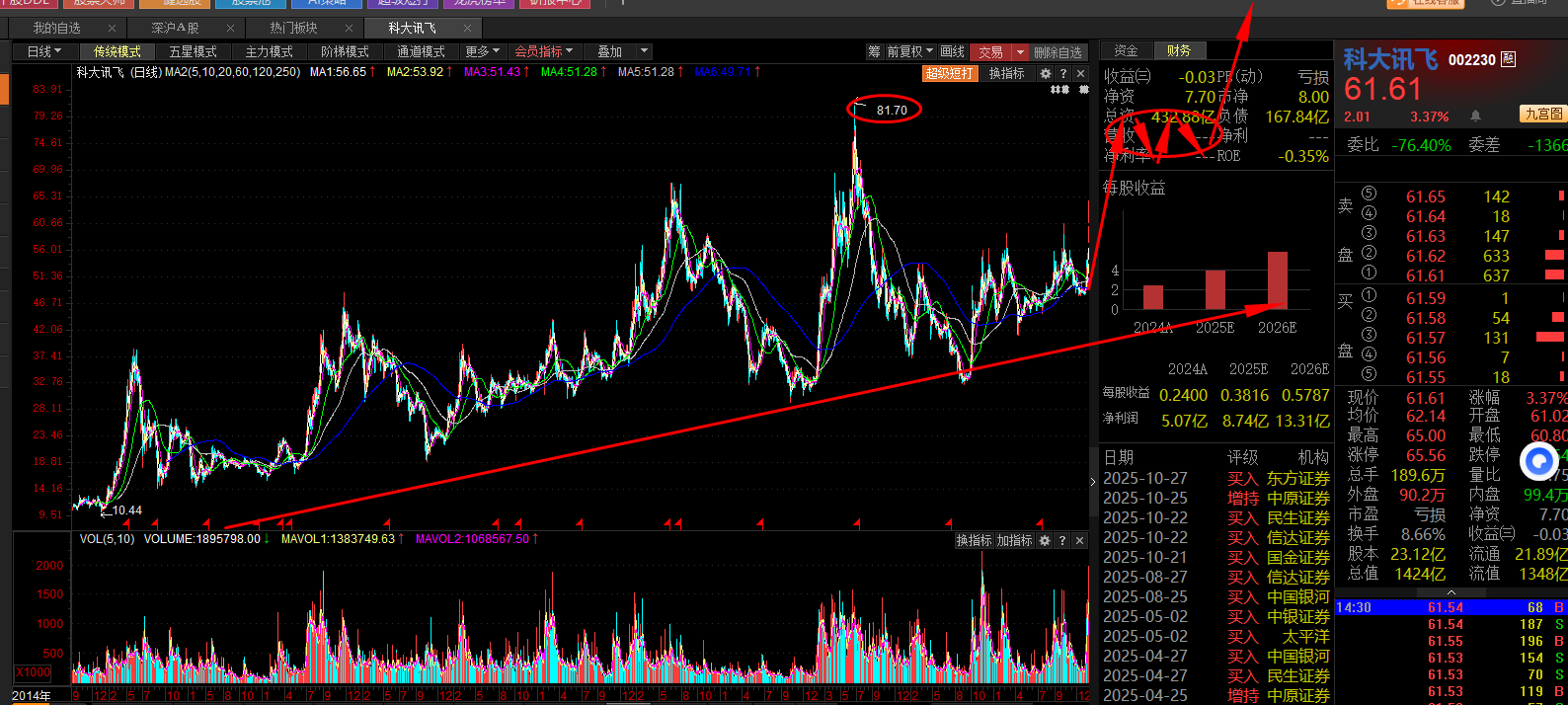Click the 筹 chip distribution icon
This screenshot has height=705, width=1568.
[x=874, y=51]
